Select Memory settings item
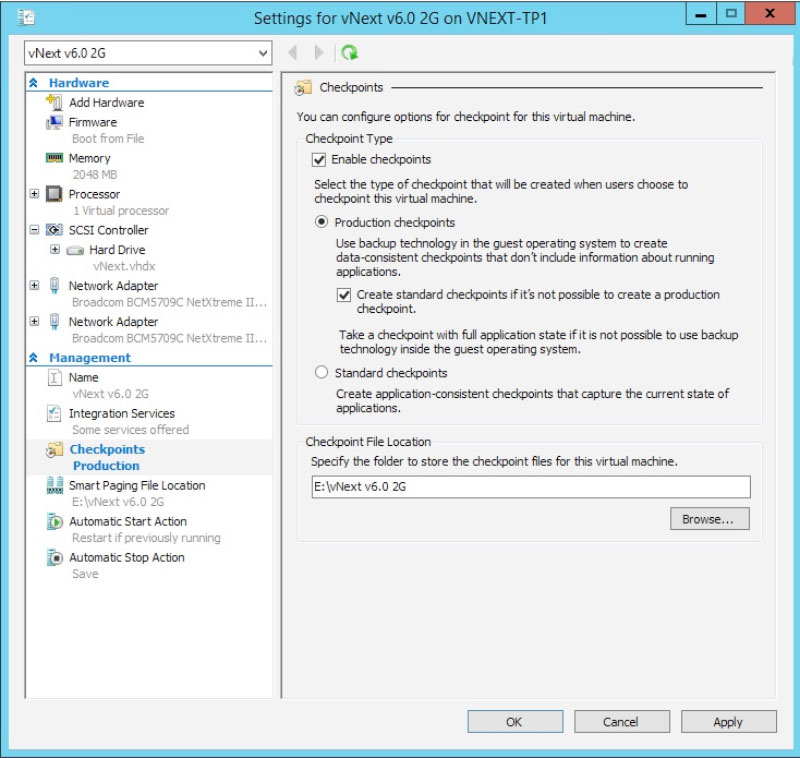 click(x=89, y=158)
